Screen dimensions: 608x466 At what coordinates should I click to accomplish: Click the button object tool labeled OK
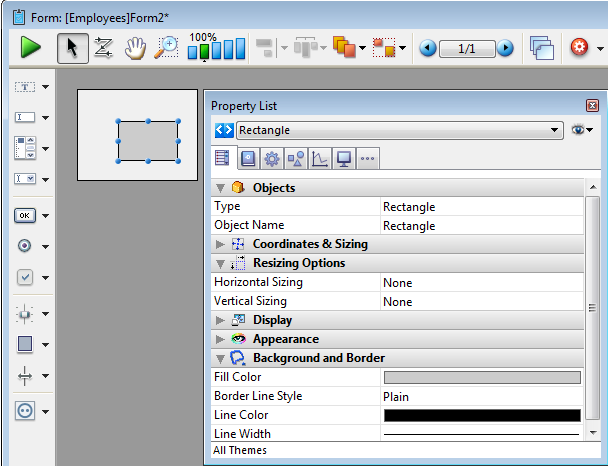(25, 214)
